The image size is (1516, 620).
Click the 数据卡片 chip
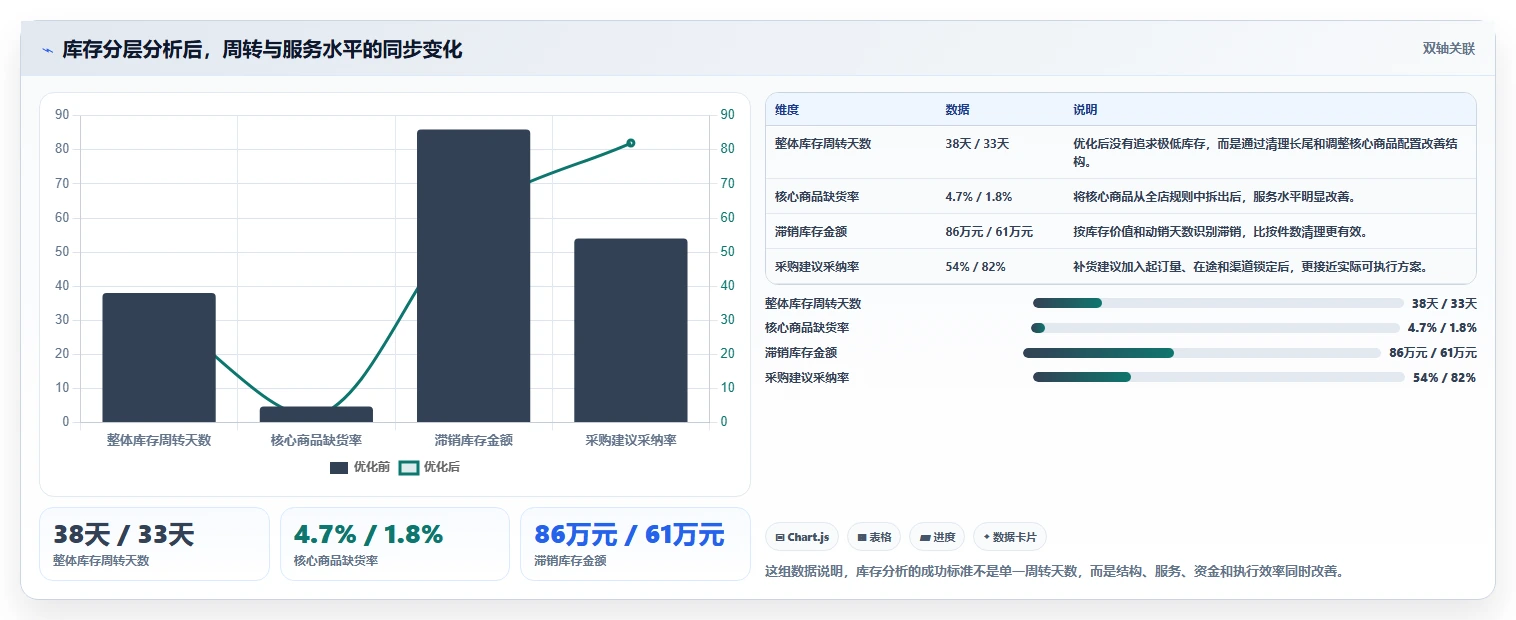(1010, 537)
